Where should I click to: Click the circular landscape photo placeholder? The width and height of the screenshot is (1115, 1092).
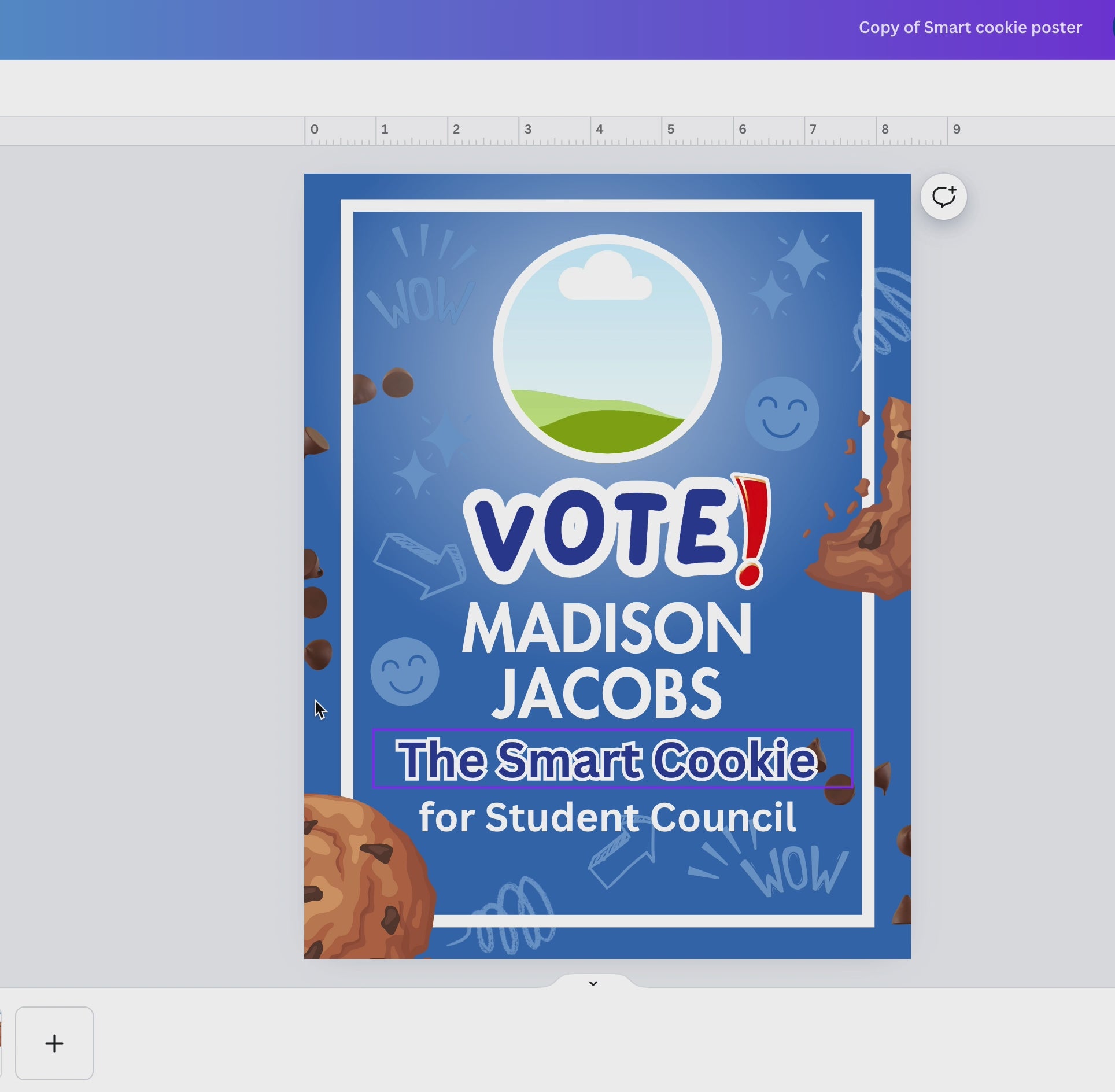[607, 348]
